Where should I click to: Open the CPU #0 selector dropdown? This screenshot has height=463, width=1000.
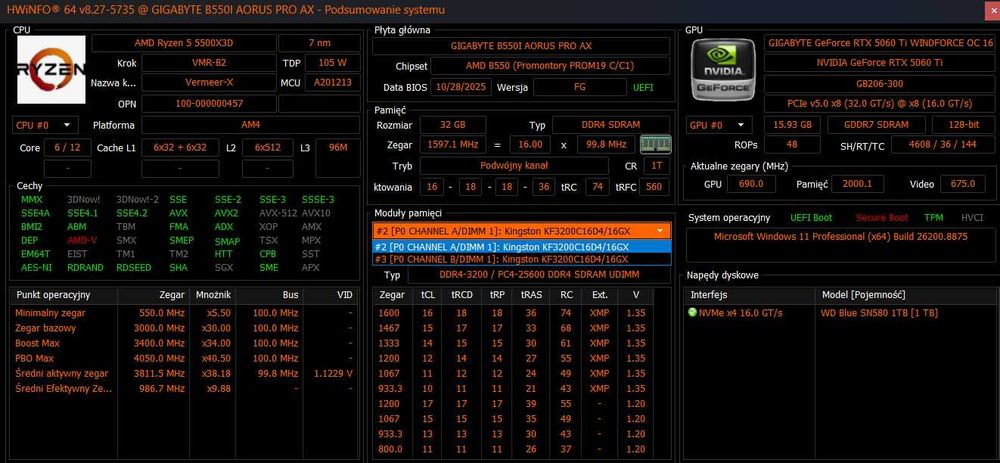point(45,125)
